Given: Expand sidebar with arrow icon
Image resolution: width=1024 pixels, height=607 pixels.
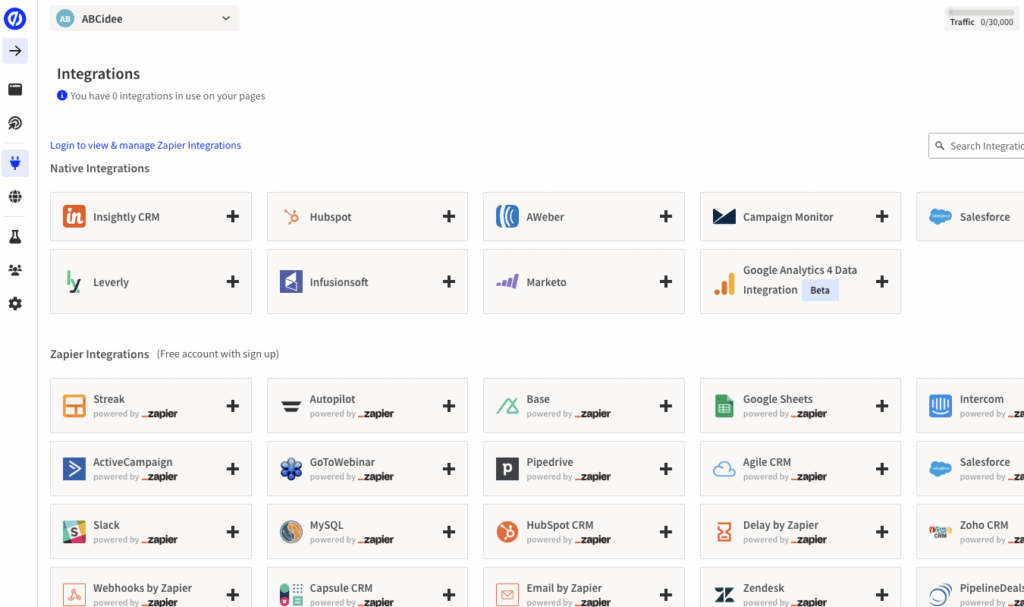Looking at the screenshot, I should [x=15, y=51].
